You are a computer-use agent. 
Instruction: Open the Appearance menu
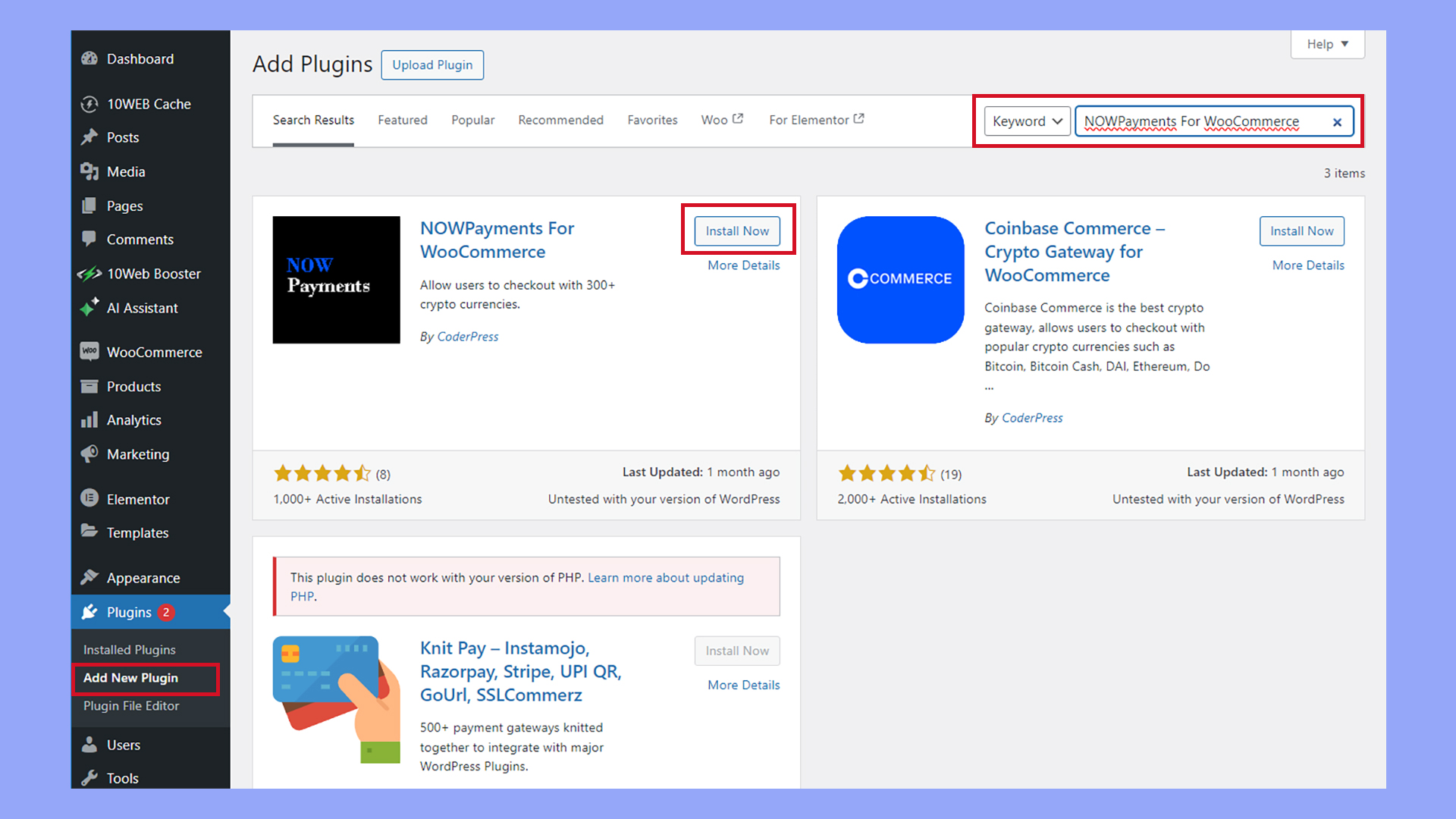143,577
